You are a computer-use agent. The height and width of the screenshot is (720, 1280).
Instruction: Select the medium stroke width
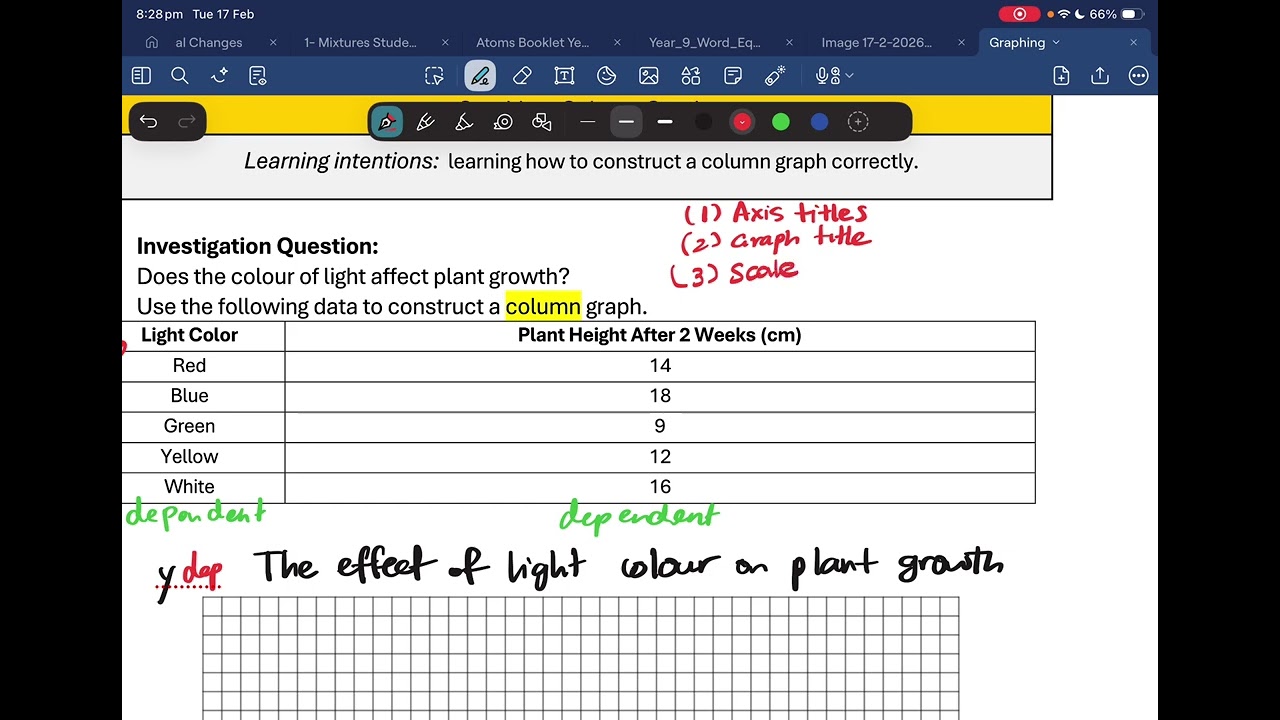(x=626, y=122)
